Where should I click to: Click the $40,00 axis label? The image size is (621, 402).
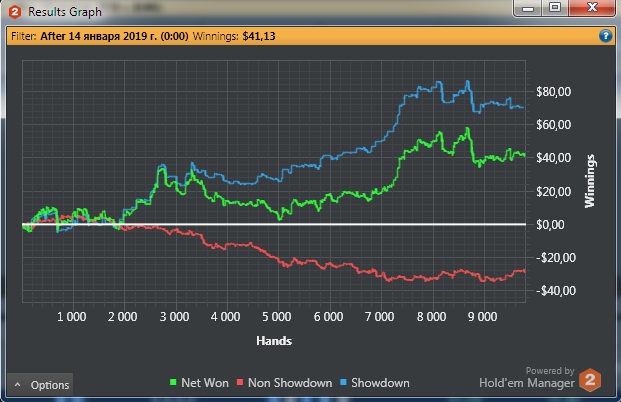pyautogui.click(x=554, y=158)
